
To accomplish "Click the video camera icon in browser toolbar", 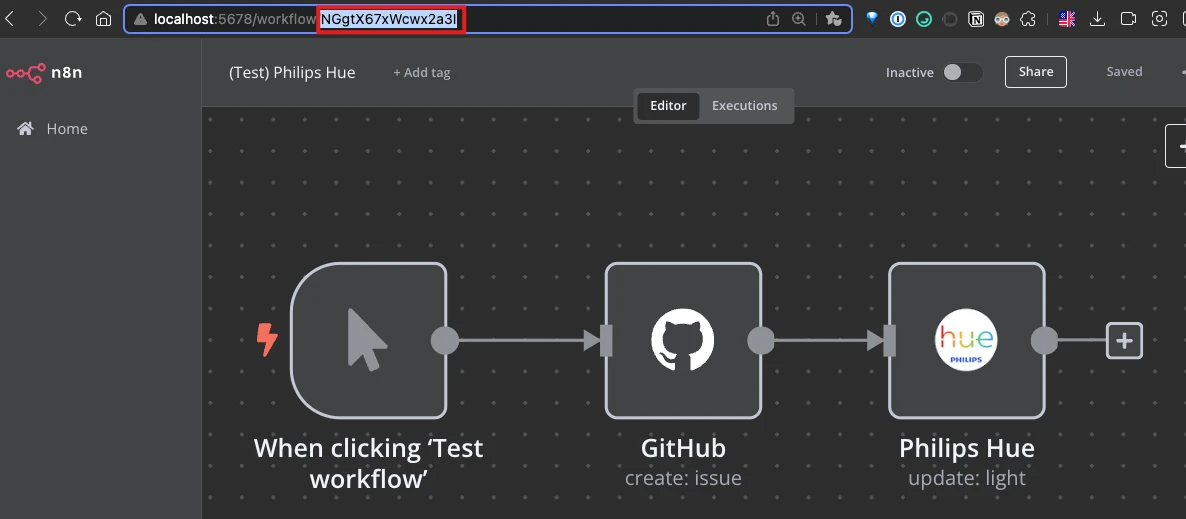I will [x=1129, y=20].
